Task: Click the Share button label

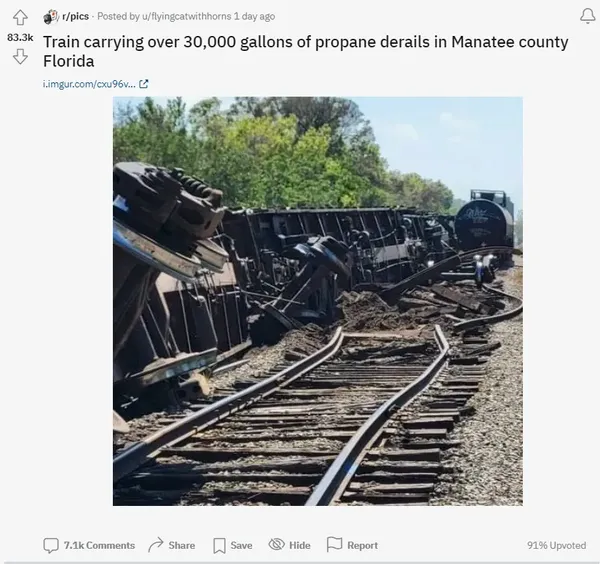Action: pos(182,545)
